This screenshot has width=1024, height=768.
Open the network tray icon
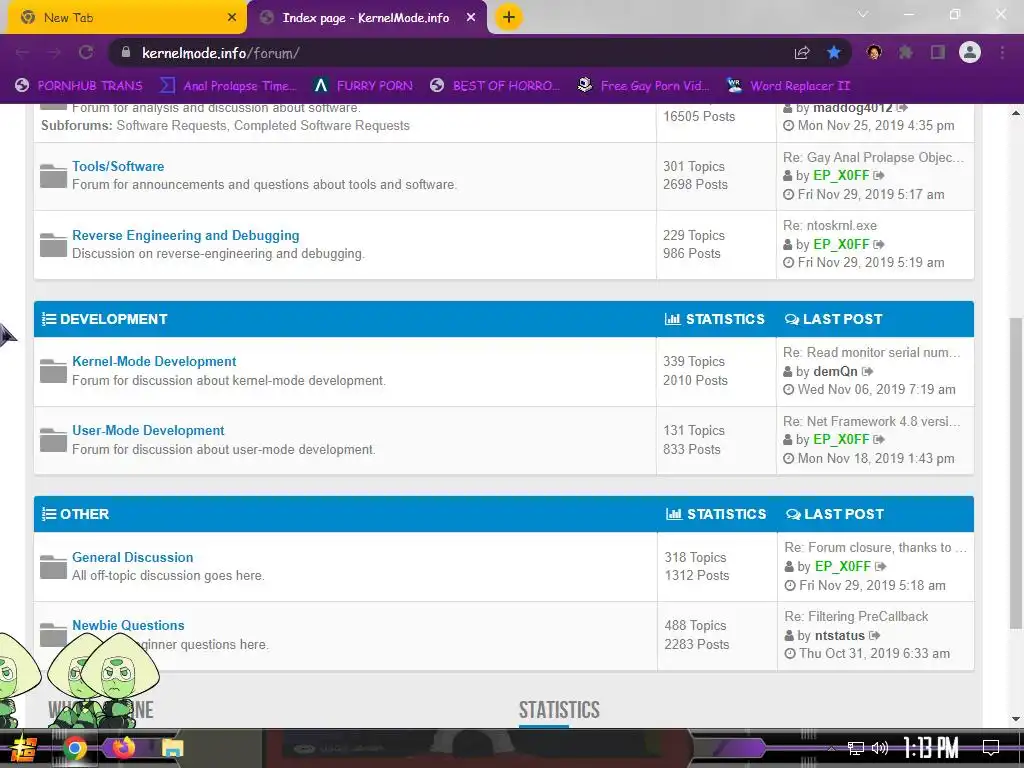tap(856, 748)
